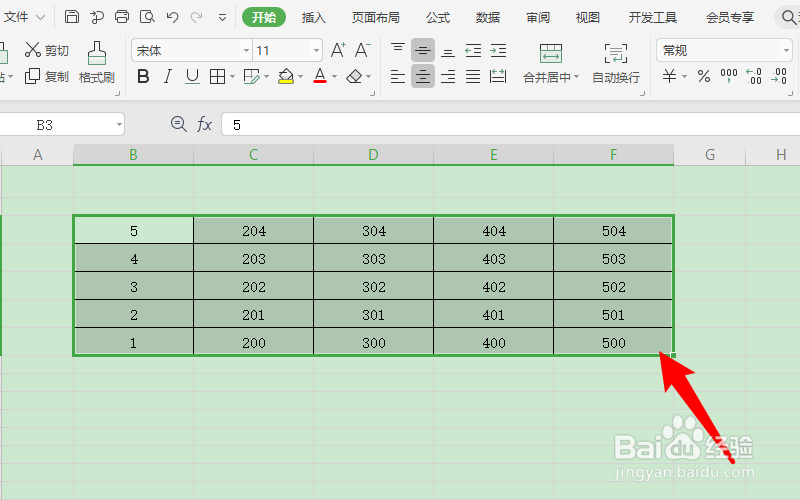The height and width of the screenshot is (500, 800).
Task: Decrease font size with A- icon
Action: pos(362,50)
